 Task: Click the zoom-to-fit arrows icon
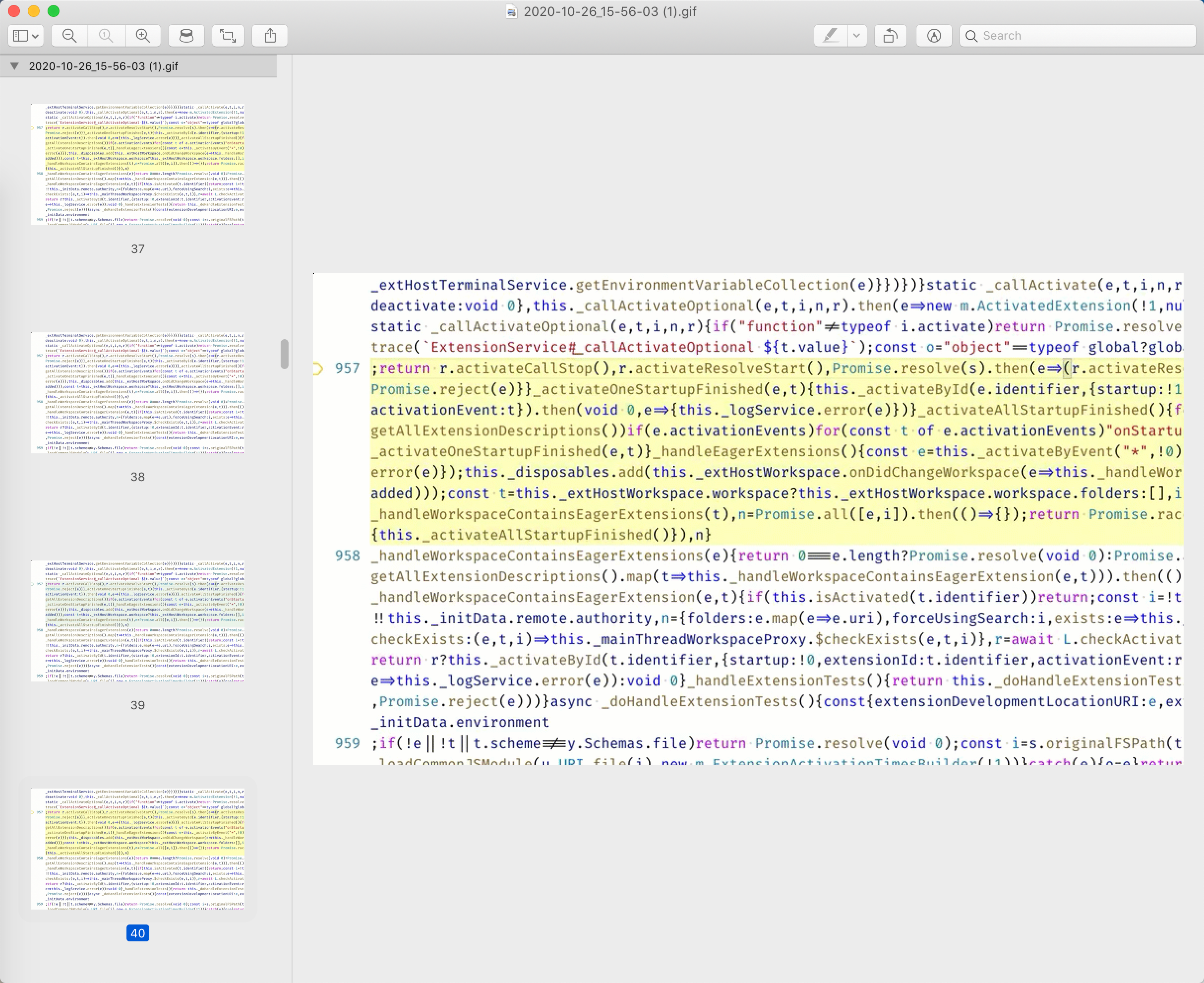point(228,35)
